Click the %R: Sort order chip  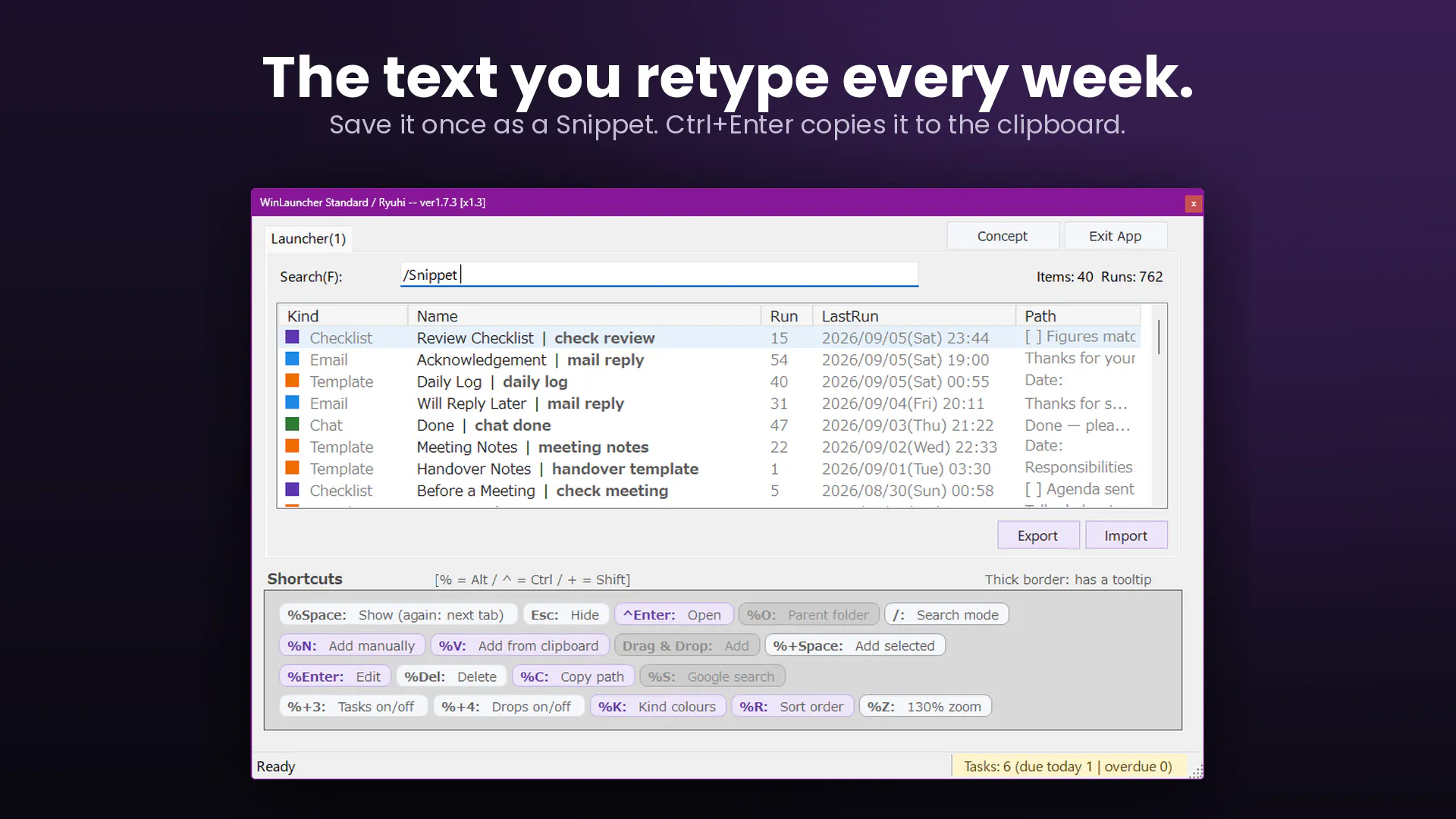coord(792,706)
